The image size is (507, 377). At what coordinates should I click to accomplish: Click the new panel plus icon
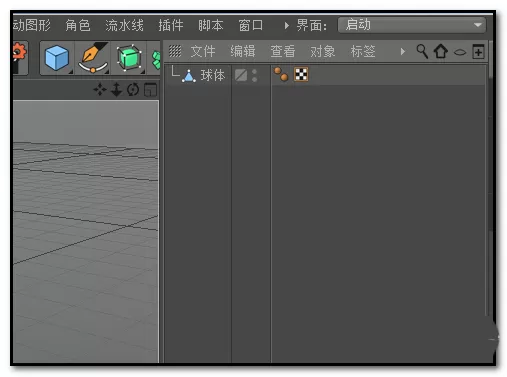(x=478, y=51)
